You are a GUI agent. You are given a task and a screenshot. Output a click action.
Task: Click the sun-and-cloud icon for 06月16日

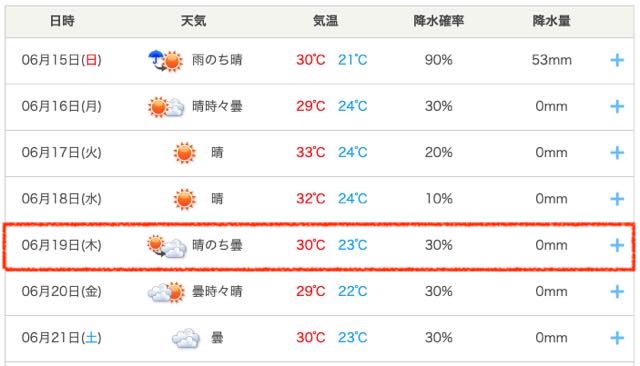click(x=166, y=107)
